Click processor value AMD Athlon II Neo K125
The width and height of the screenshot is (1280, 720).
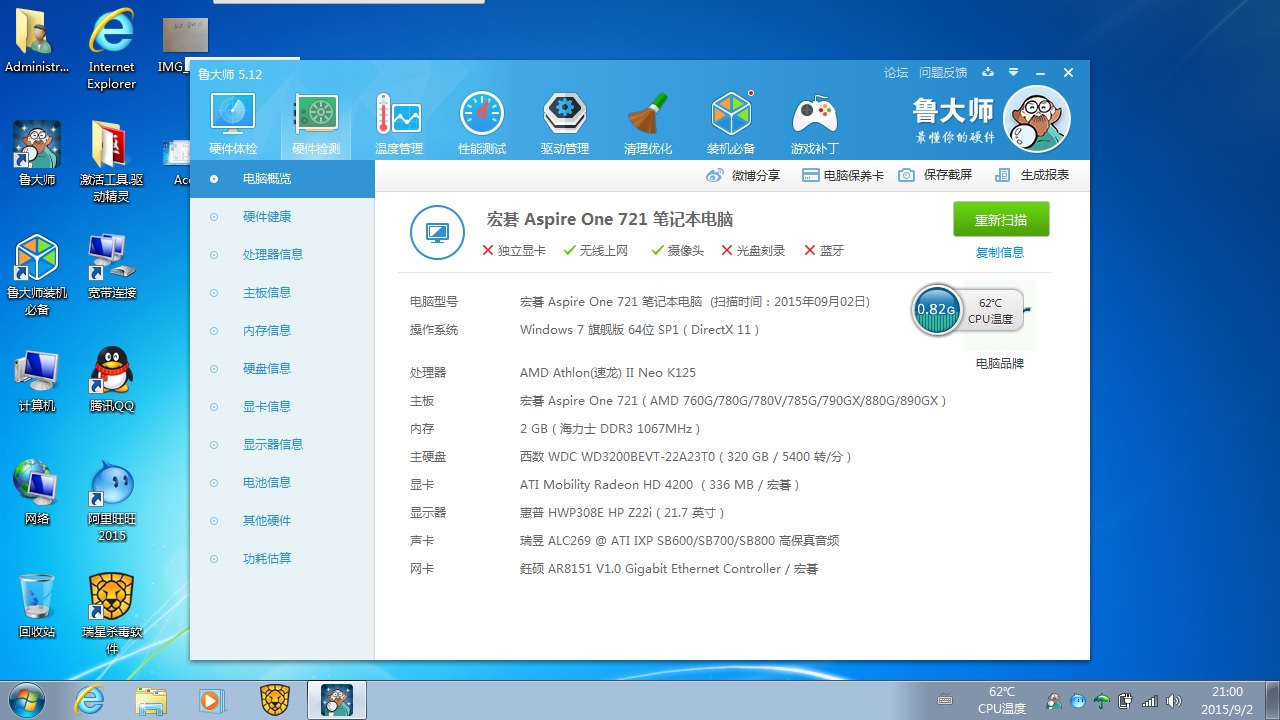(608, 373)
